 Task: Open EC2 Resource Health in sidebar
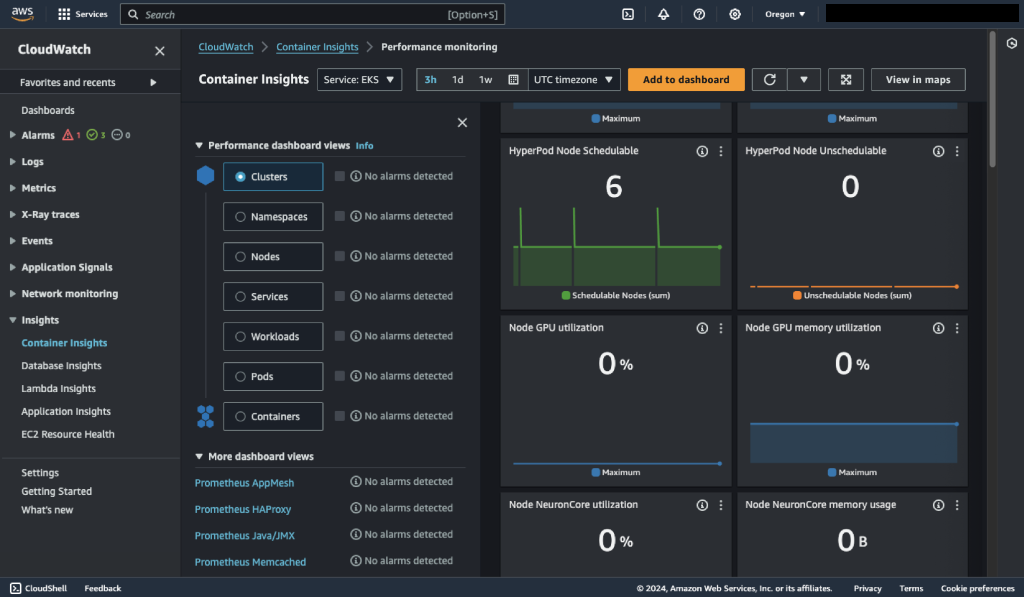pos(68,434)
